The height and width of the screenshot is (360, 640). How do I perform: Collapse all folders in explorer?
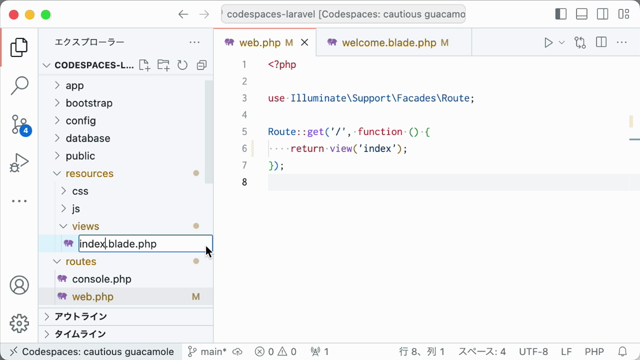tap(202, 65)
